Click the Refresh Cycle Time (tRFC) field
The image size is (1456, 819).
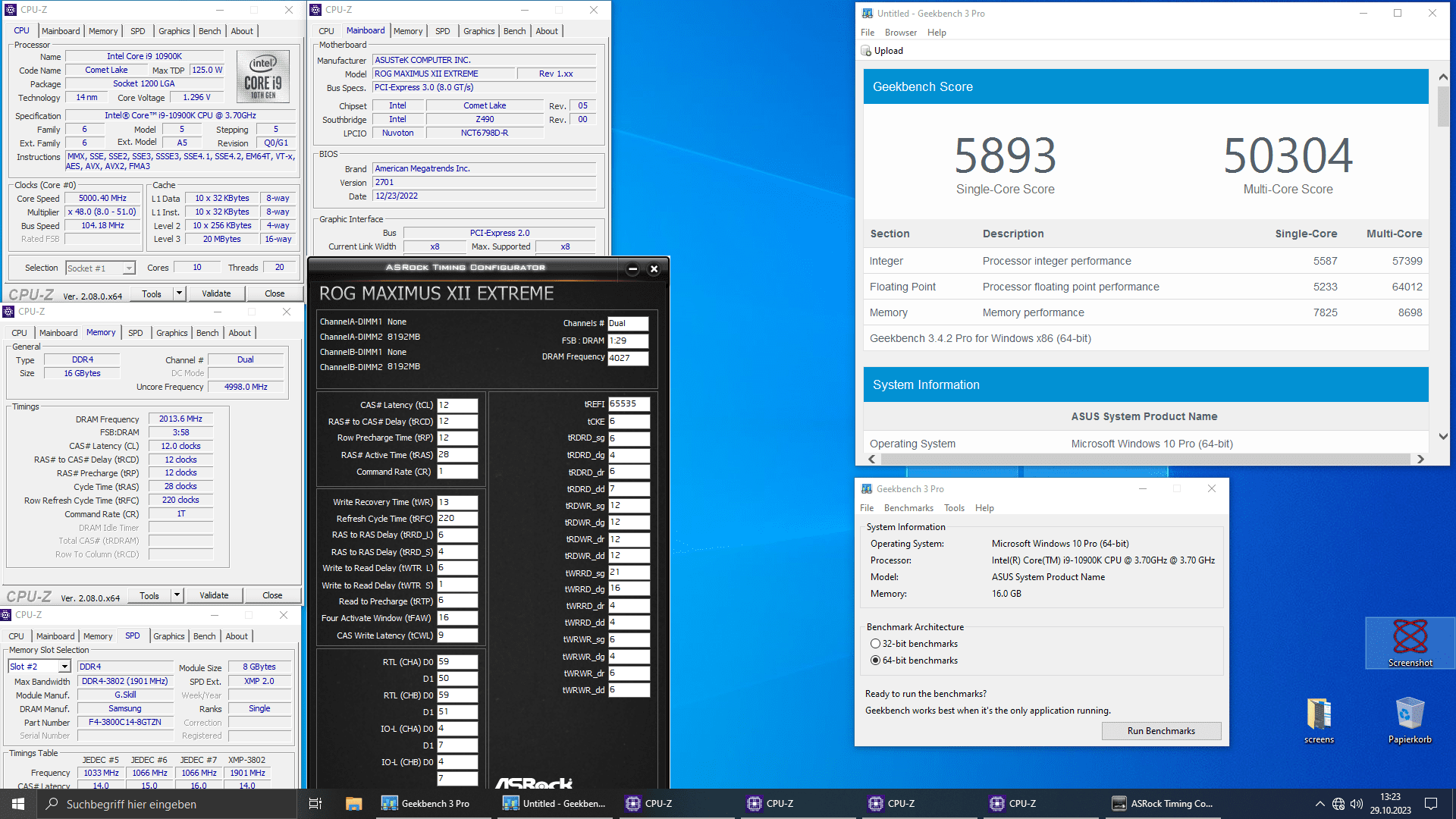(x=457, y=519)
